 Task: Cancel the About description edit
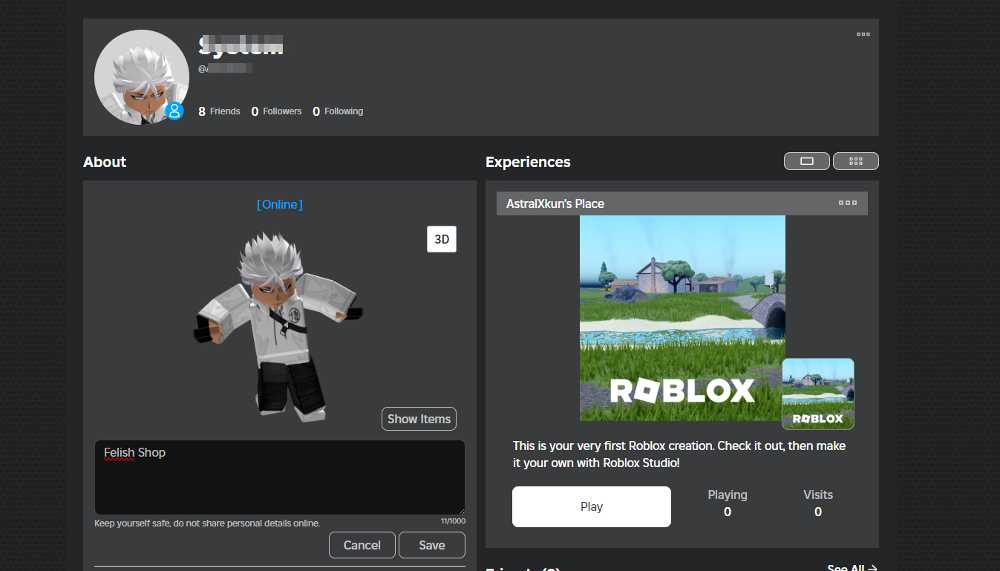click(361, 545)
